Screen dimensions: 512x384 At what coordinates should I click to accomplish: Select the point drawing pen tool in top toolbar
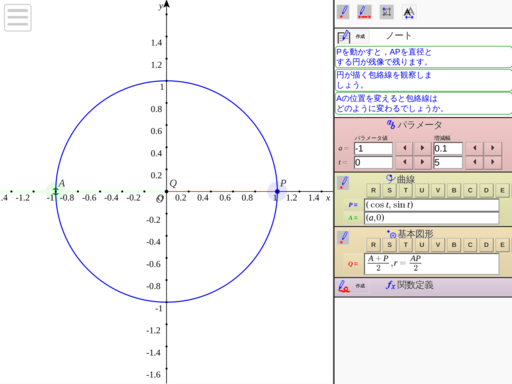pyautogui.click(x=343, y=12)
